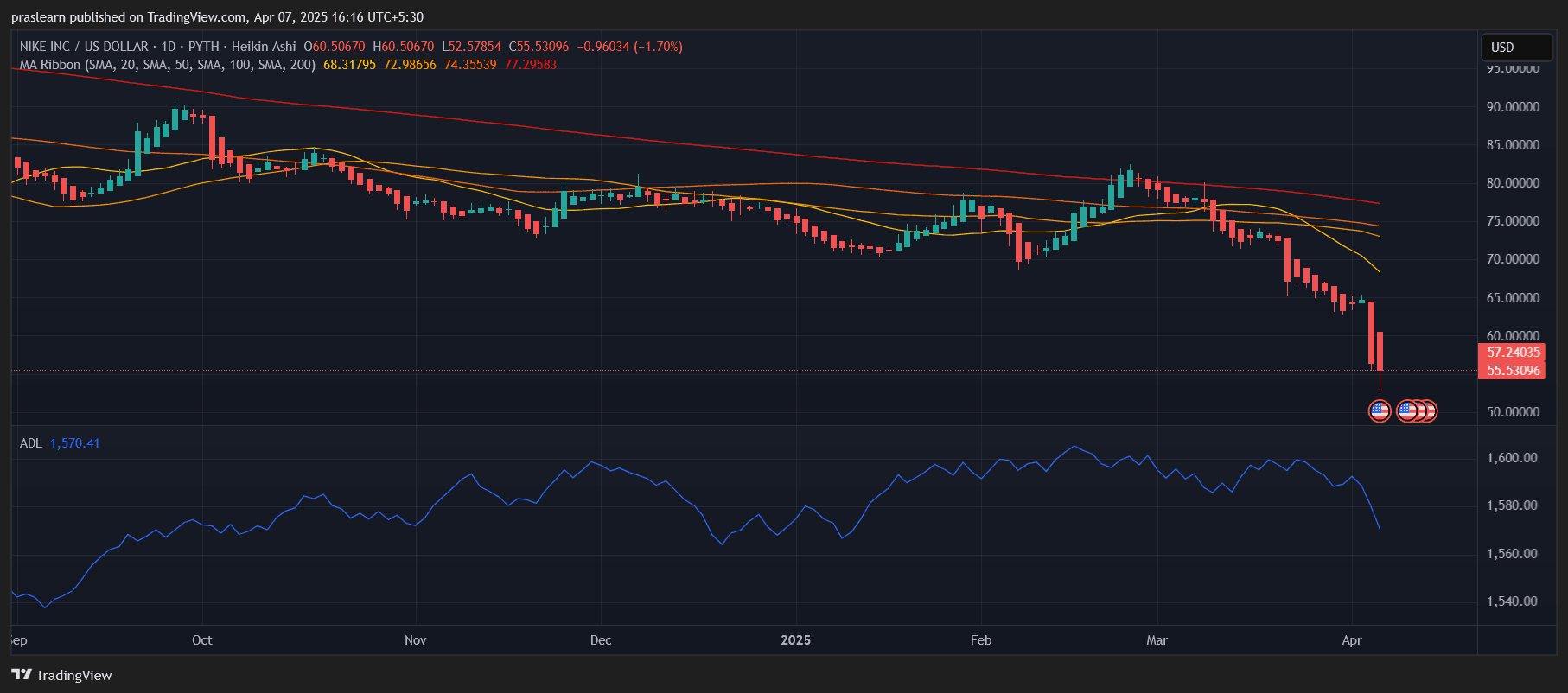Click the 2025 label on time axis

(x=795, y=640)
